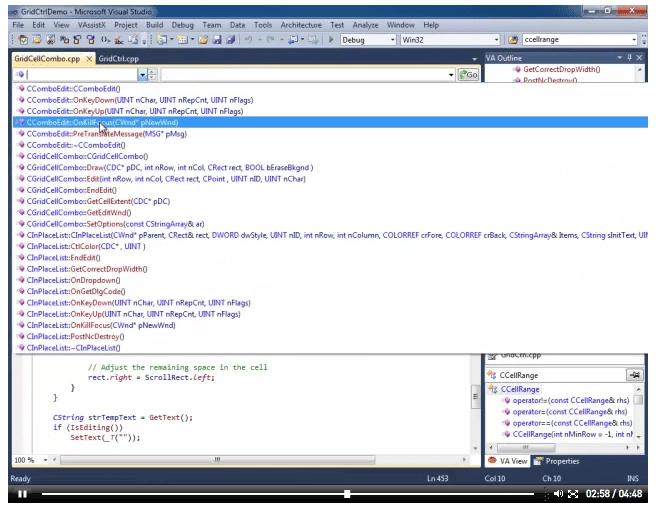Open the Debug configuration dropdown
This screenshot has height=510, width=656.
click(392, 40)
